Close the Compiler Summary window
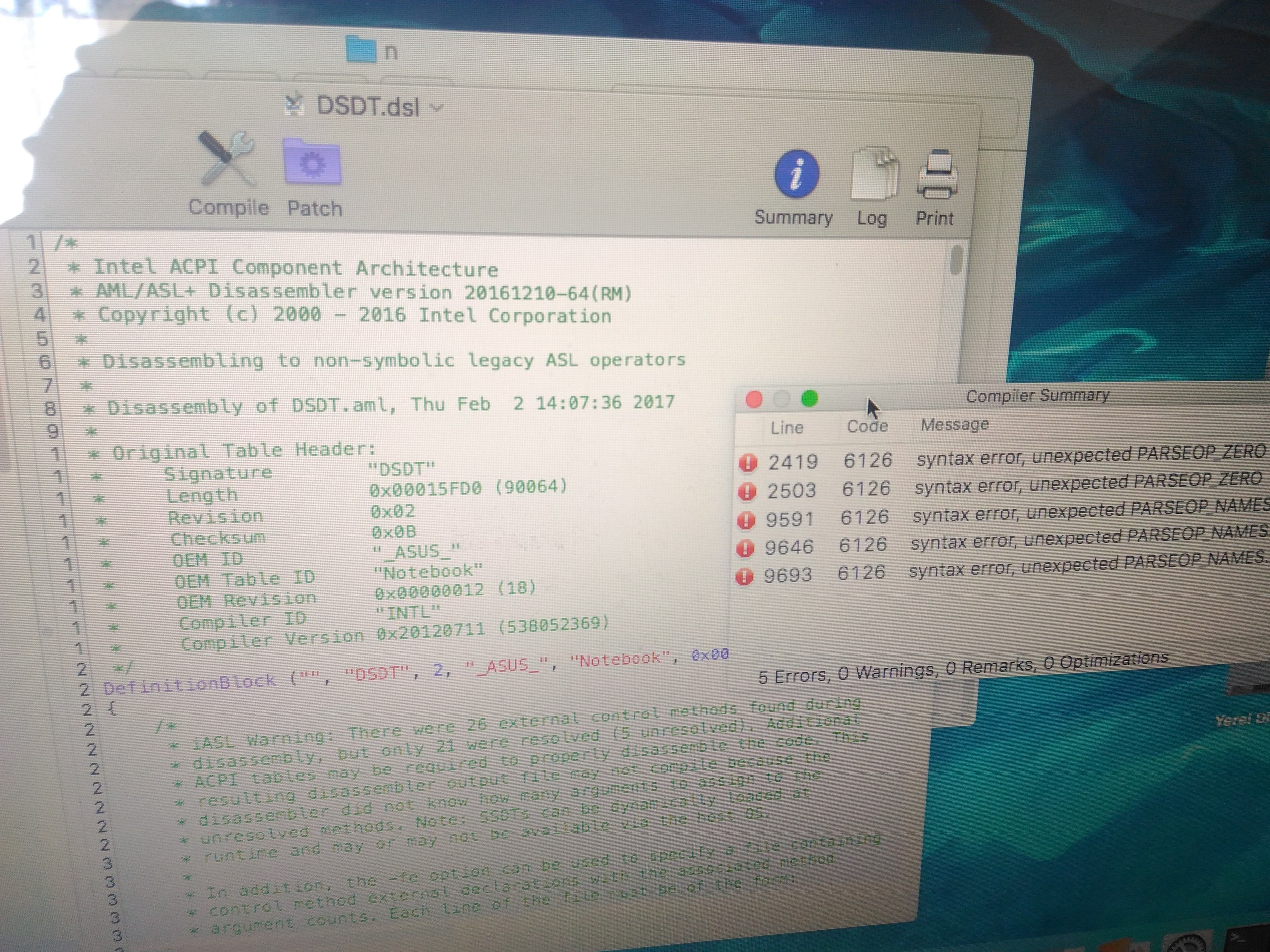Viewport: 1270px width, 952px height. [754, 399]
